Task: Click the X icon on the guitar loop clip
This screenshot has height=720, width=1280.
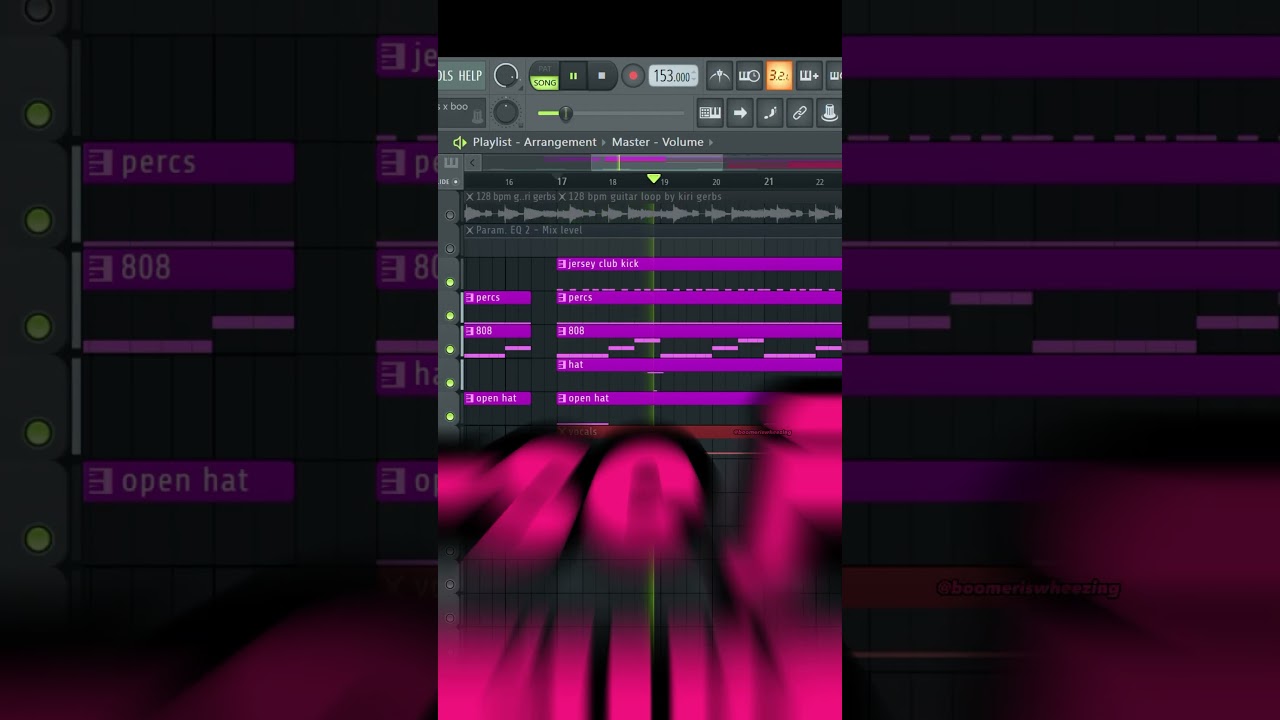Action: click(x=562, y=197)
